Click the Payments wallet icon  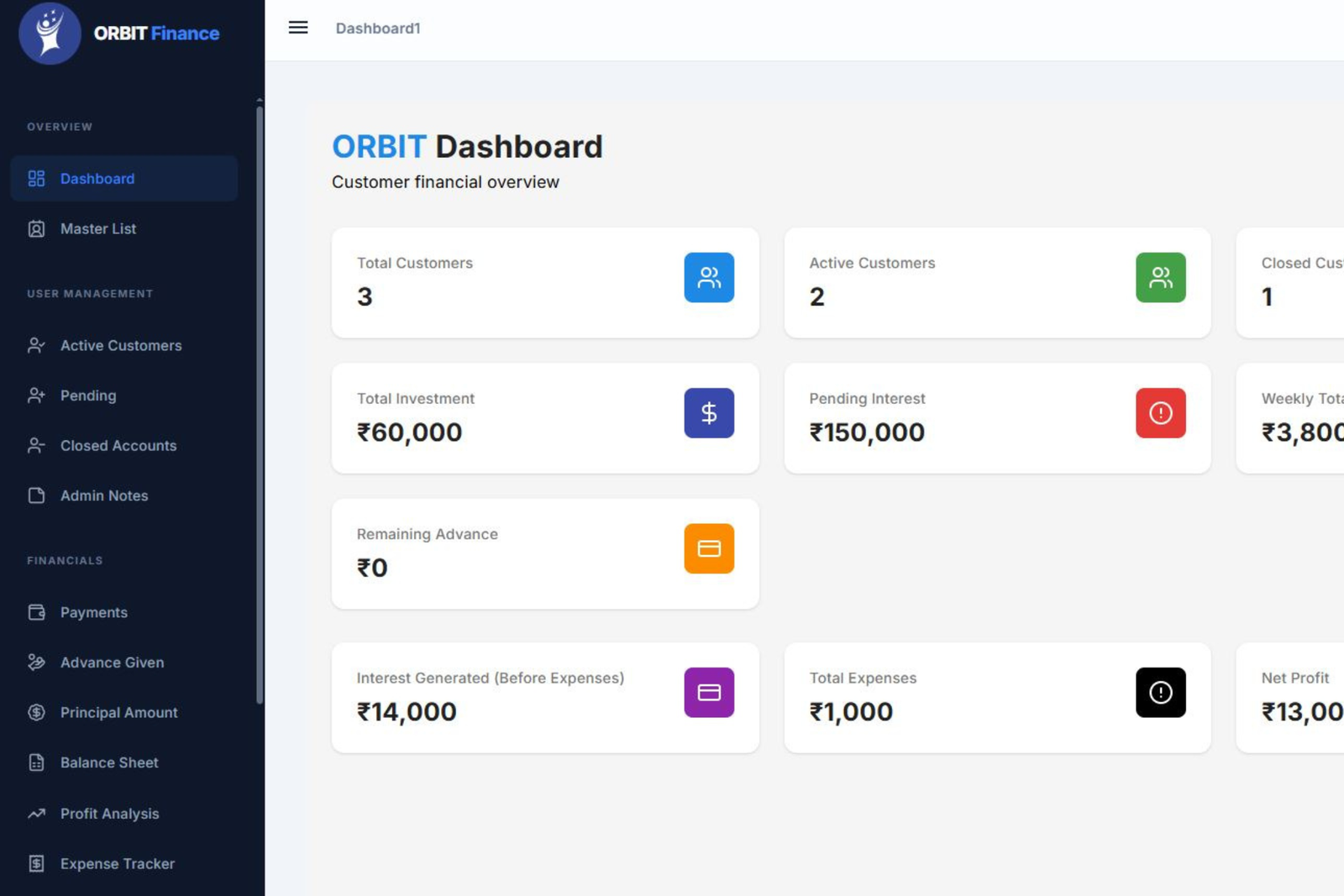click(36, 612)
